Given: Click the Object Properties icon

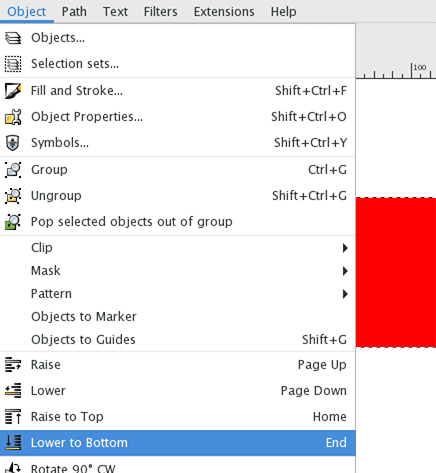Looking at the screenshot, I should point(13,117).
